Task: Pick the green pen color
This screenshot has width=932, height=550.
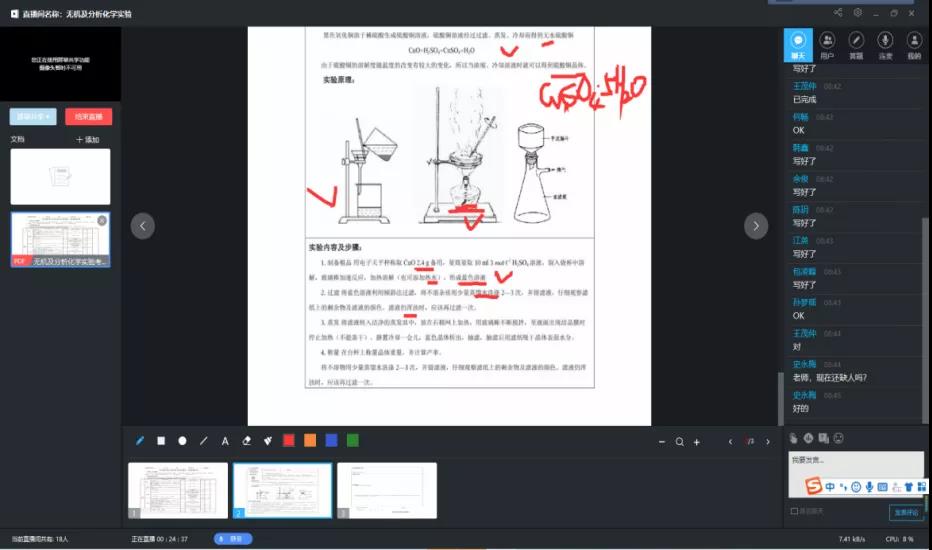Action: (352, 441)
